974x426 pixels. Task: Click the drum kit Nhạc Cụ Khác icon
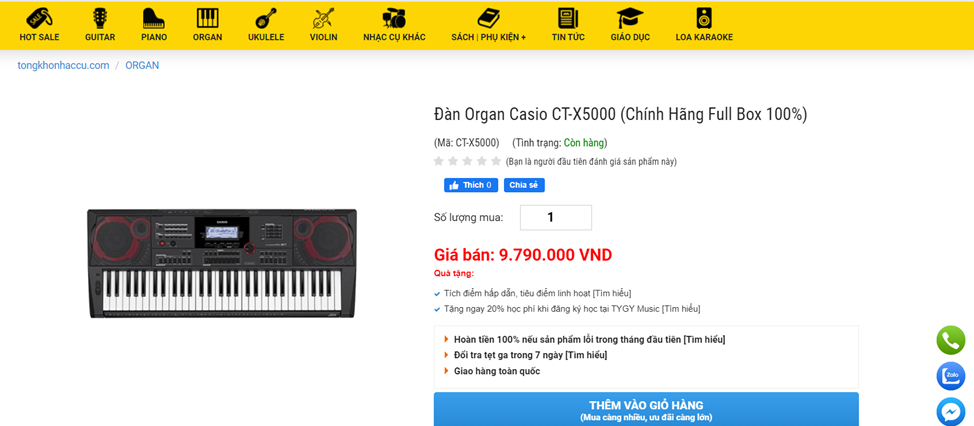pyautogui.click(x=394, y=18)
